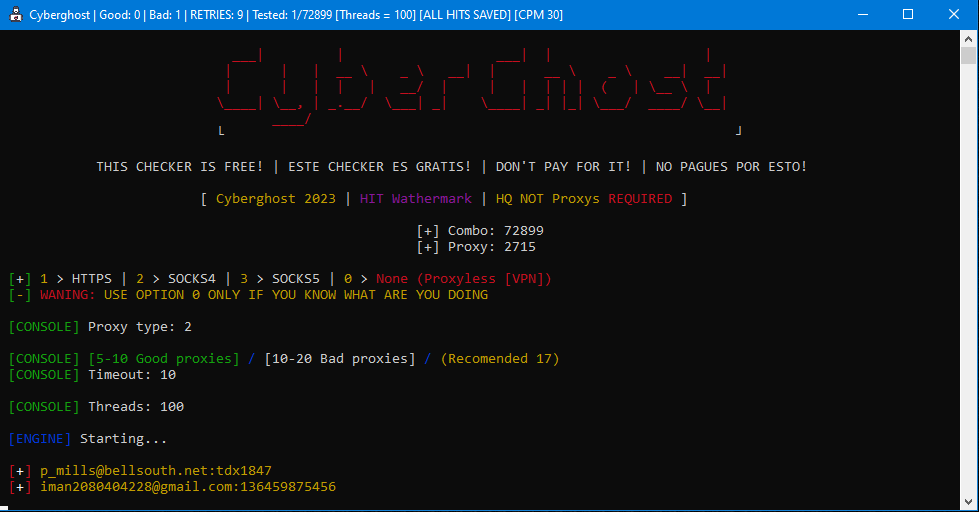The image size is (979, 512).
Task: Minimize the Cyberghost console window
Action: (x=863, y=14)
